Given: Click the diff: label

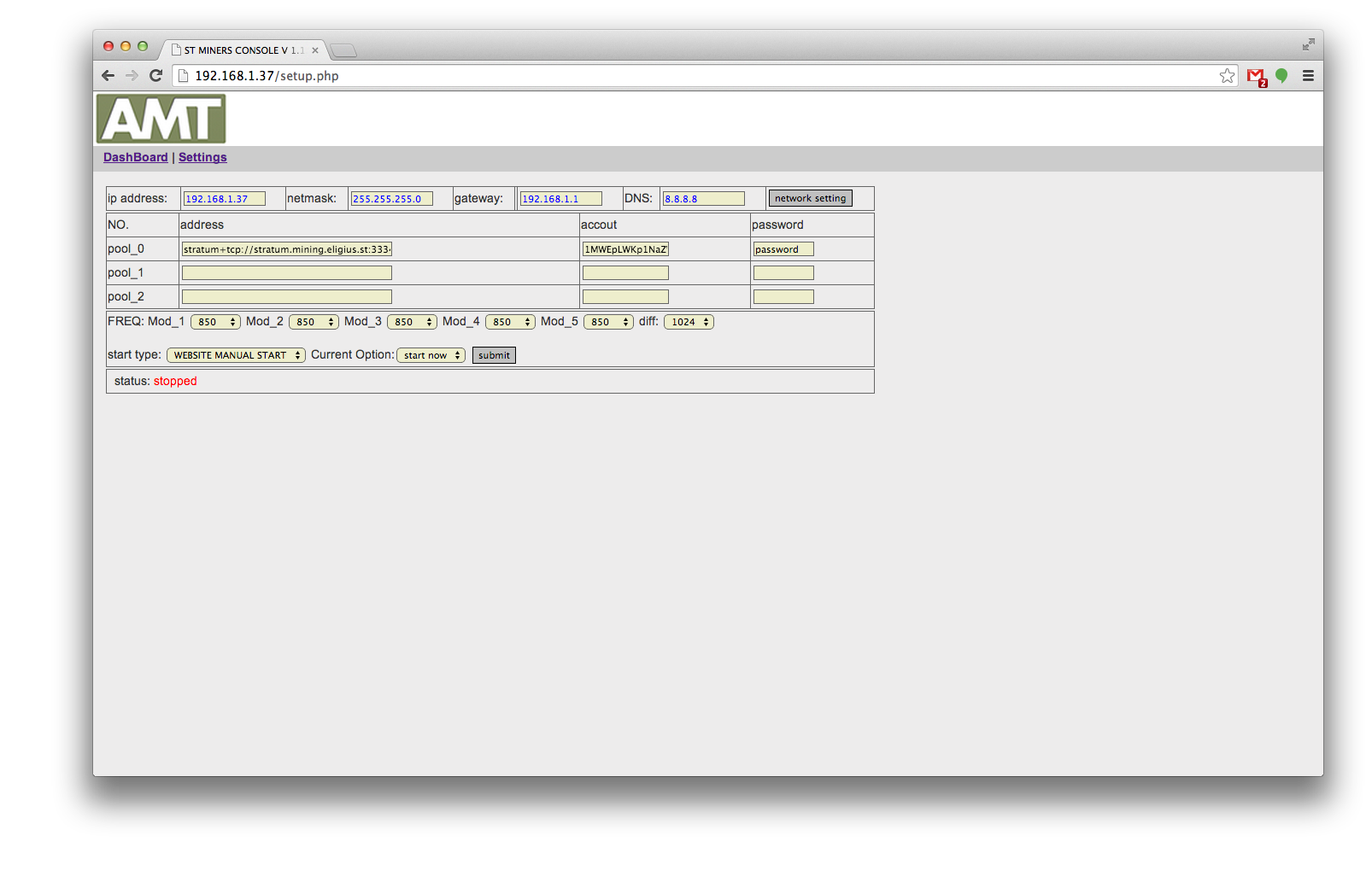Looking at the screenshot, I should (x=648, y=321).
